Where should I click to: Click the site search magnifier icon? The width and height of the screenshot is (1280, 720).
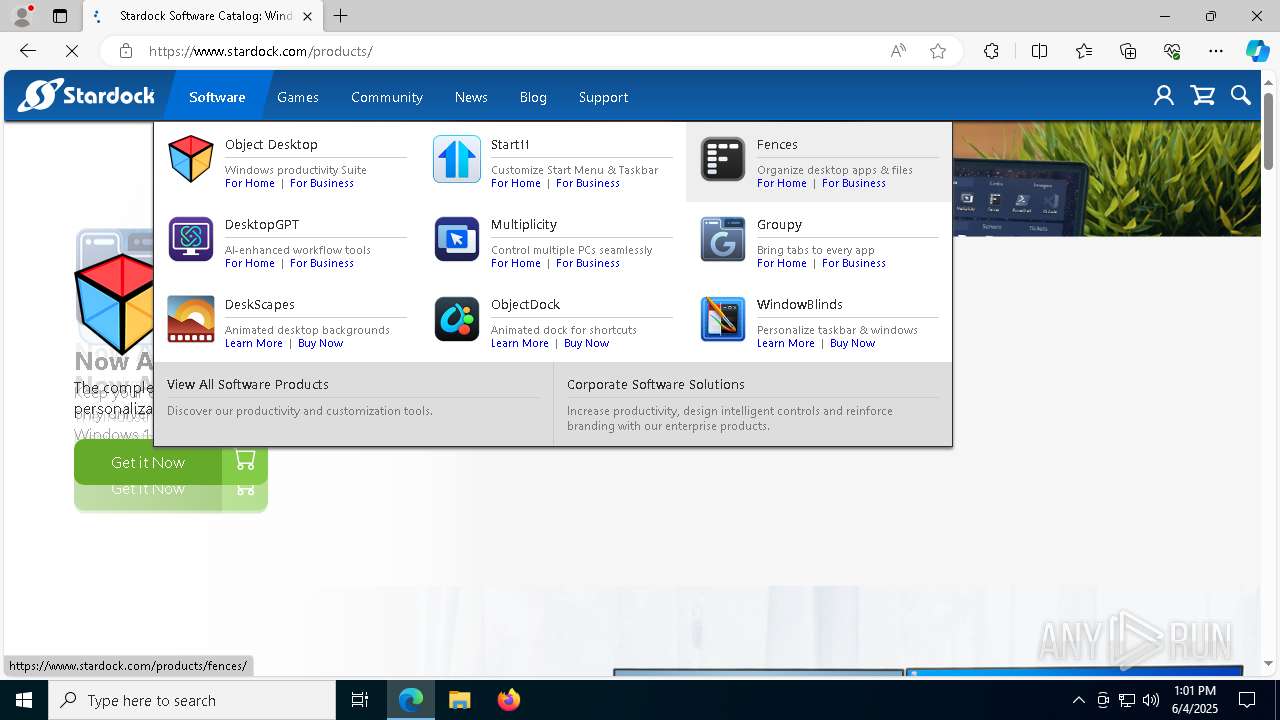(x=1241, y=96)
